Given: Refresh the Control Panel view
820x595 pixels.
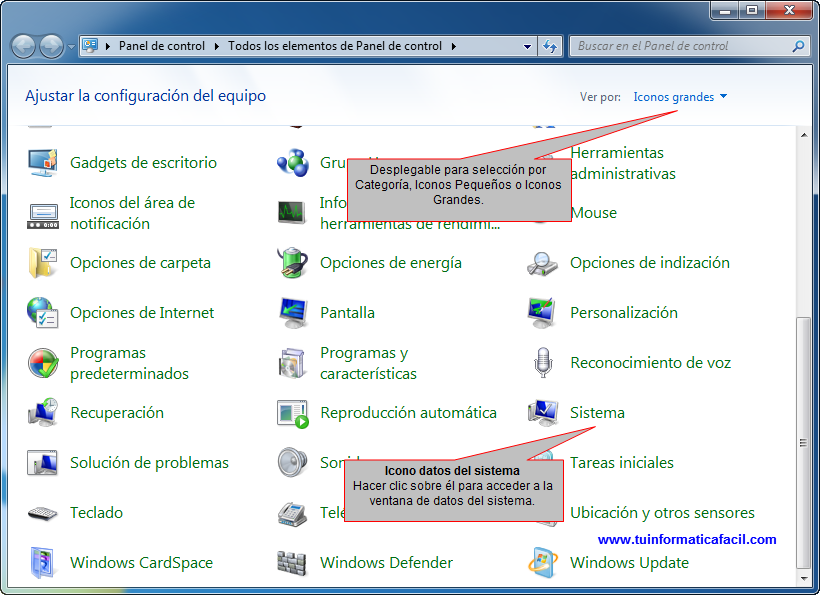Looking at the screenshot, I should click(x=550, y=46).
